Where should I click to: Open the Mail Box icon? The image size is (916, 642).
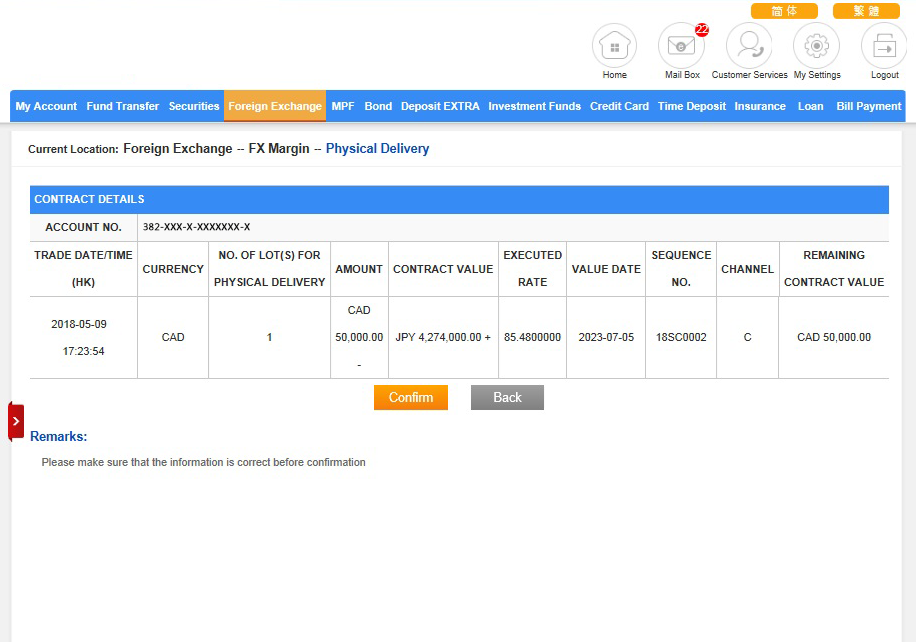click(681, 46)
